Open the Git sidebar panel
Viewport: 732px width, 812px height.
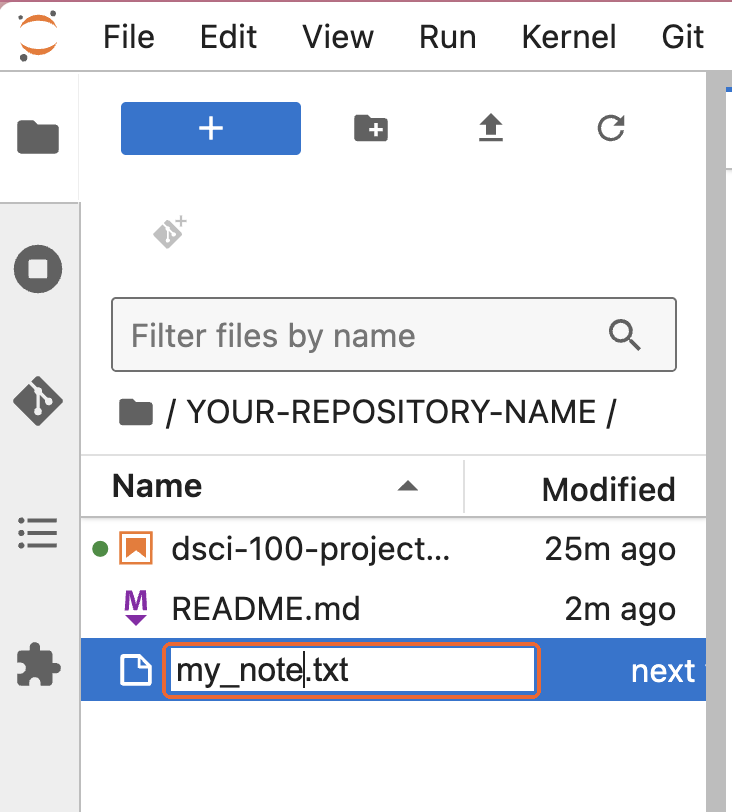(38, 401)
